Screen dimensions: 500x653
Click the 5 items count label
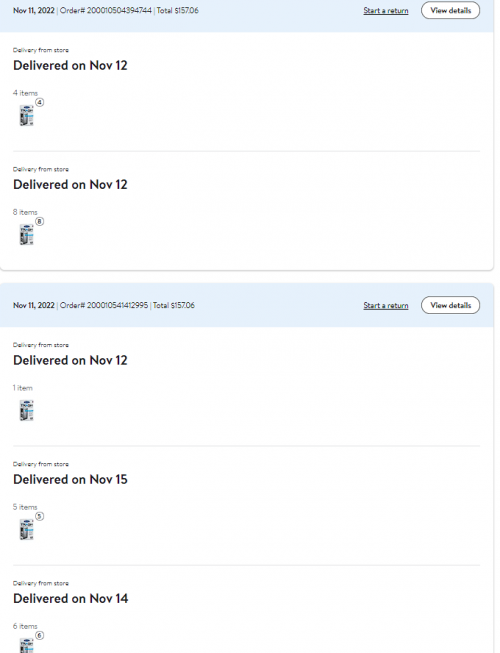click(25, 507)
